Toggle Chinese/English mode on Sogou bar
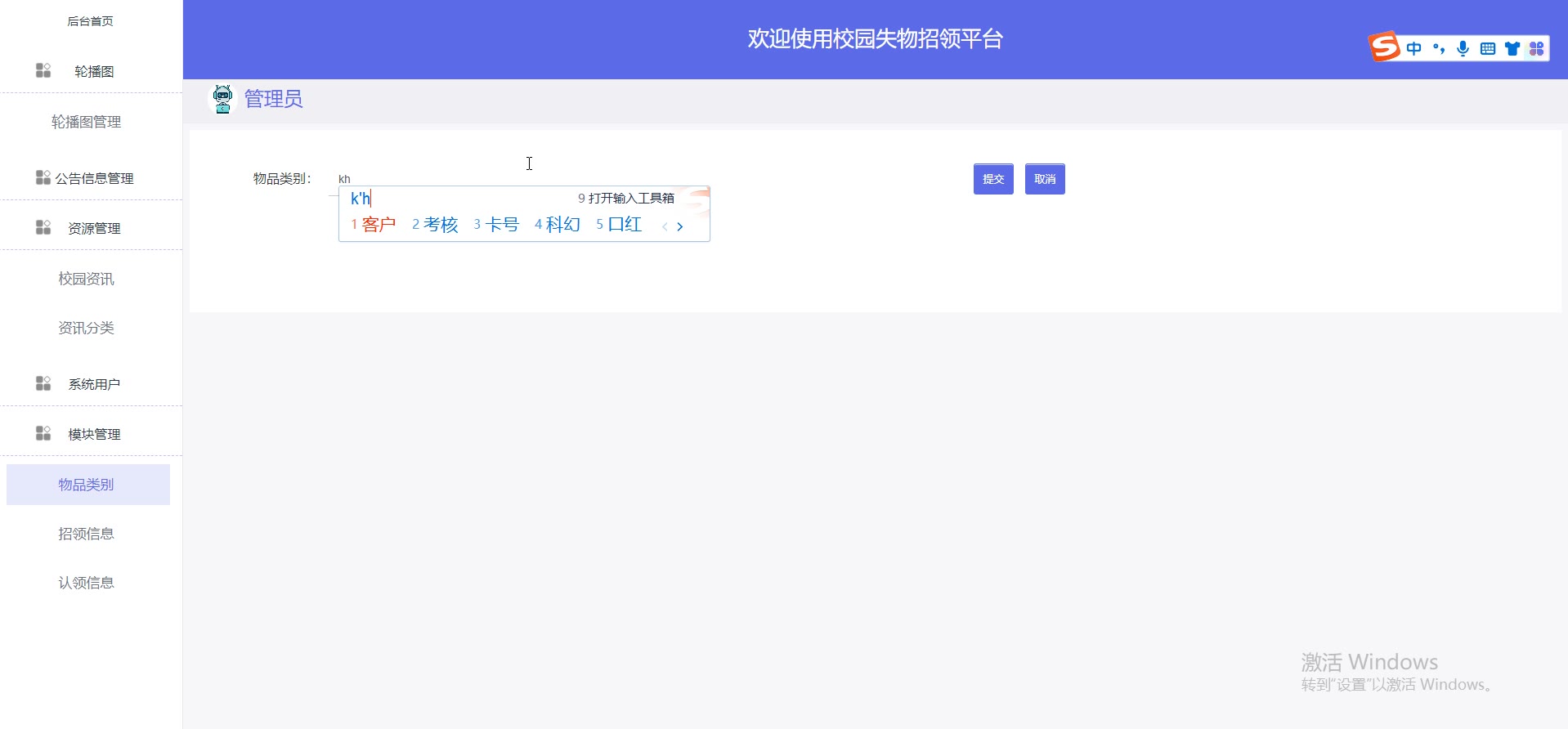This screenshot has height=729, width=1568. pyautogui.click(x=1413, y=49)
